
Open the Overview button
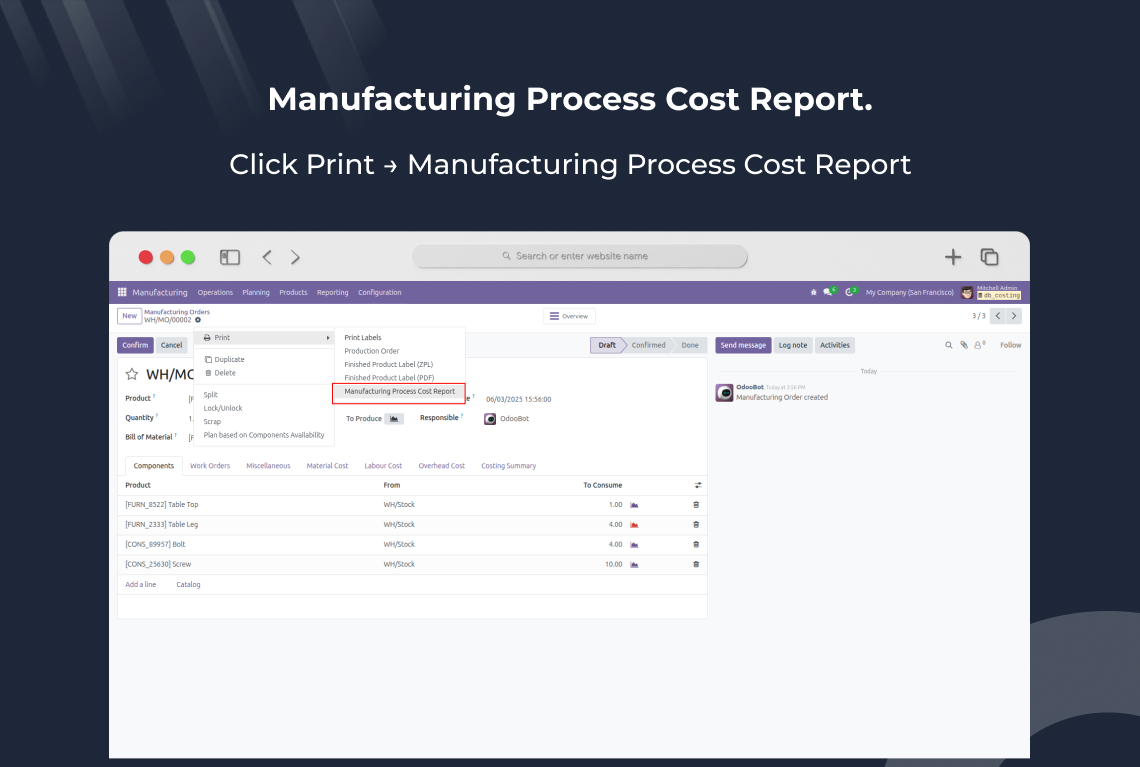[x=569, y=316]
